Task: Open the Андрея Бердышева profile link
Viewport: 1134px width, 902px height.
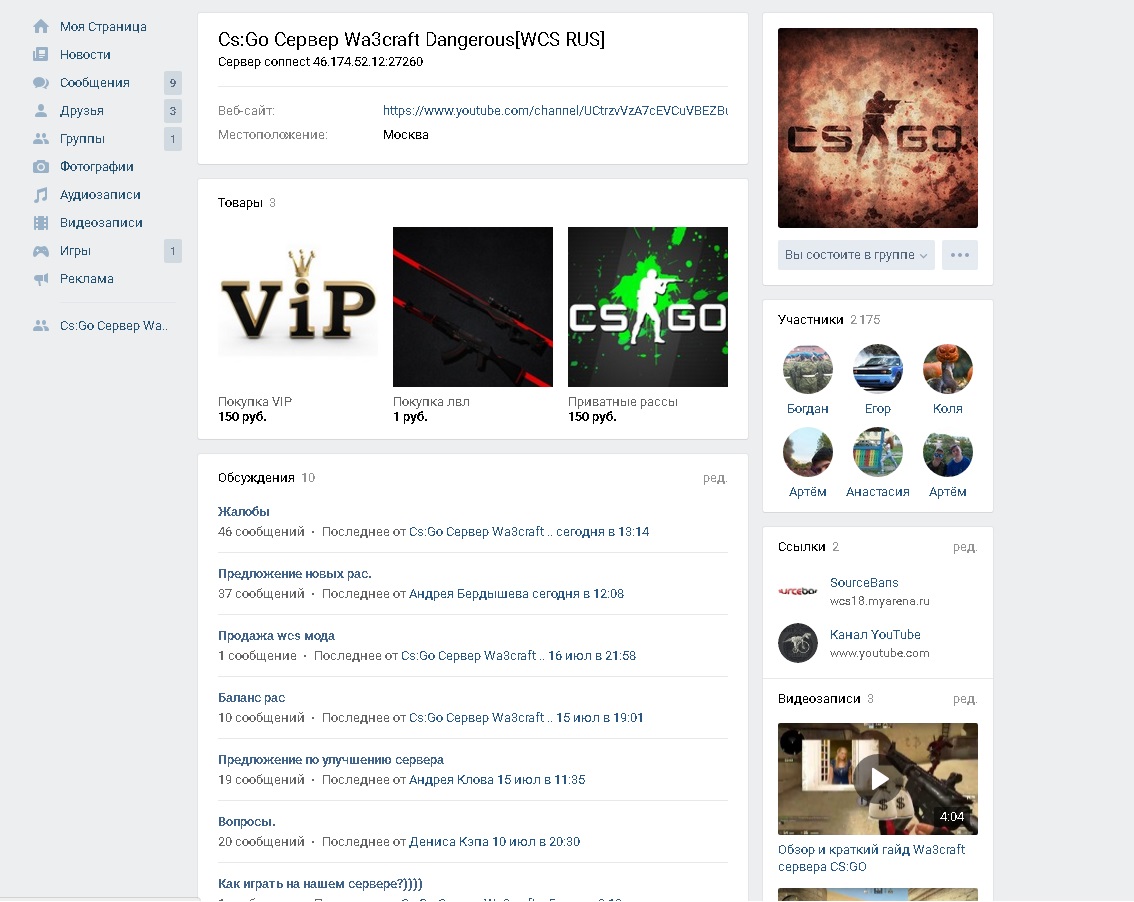Action: tap(469, 594)
